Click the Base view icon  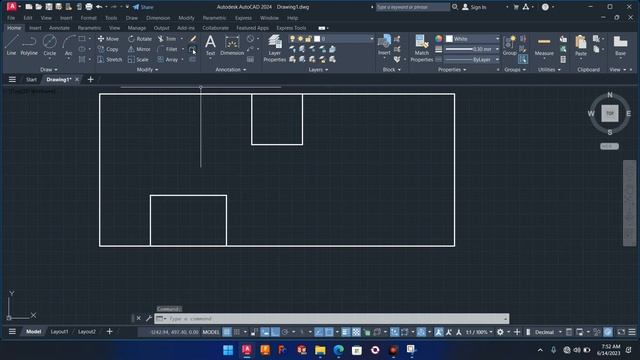coord(620,45)
